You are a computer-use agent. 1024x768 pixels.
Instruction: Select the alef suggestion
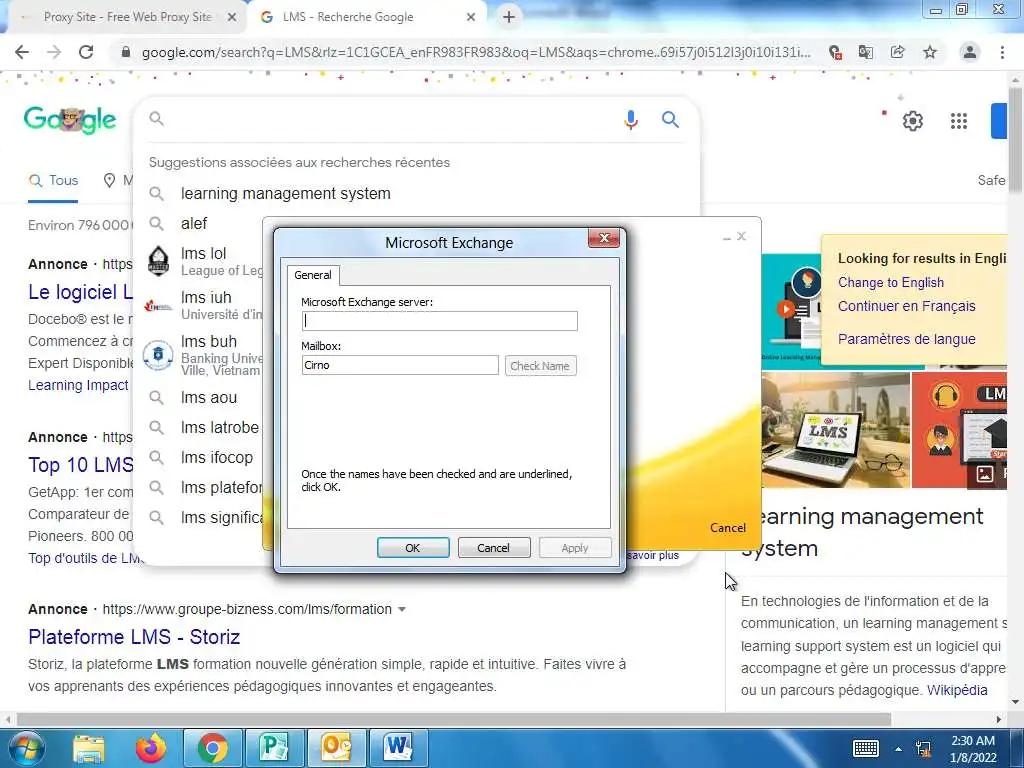(x=193, y=223)
